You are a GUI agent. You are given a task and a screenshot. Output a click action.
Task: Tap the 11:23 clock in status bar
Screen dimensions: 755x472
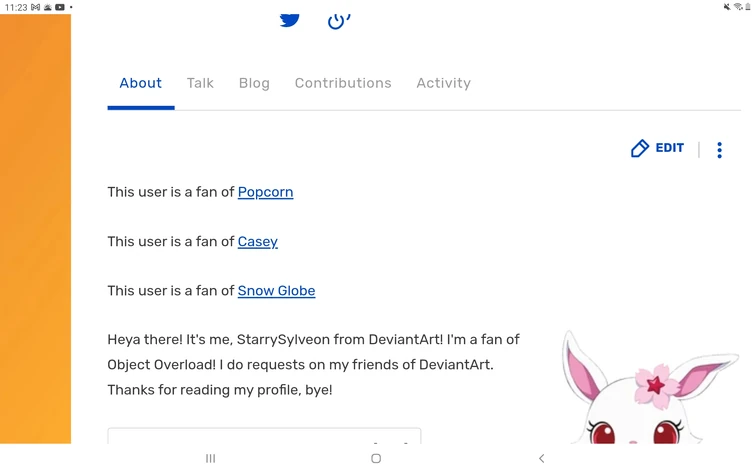(x=16, y=7)
